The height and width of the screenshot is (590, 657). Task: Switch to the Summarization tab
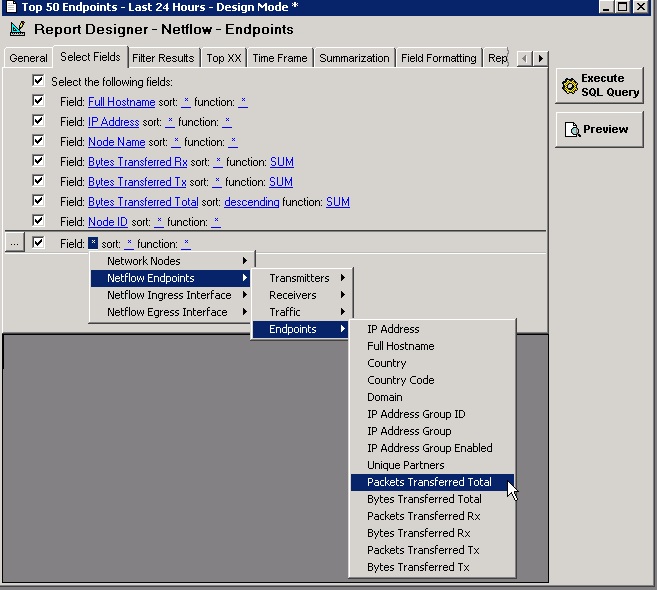click(354, 58)
